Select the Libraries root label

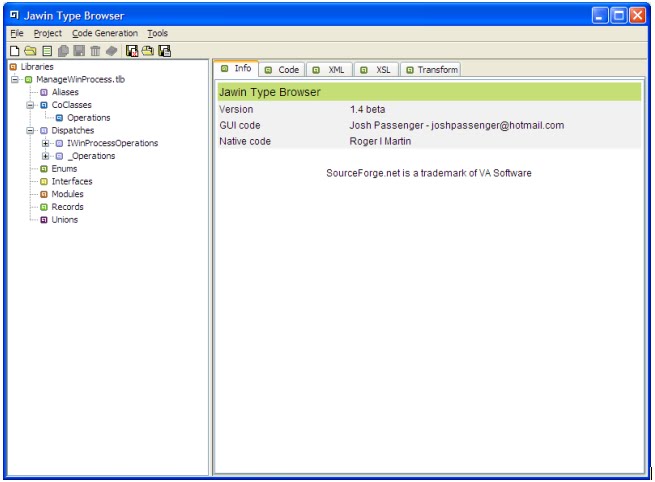point(37,67)
